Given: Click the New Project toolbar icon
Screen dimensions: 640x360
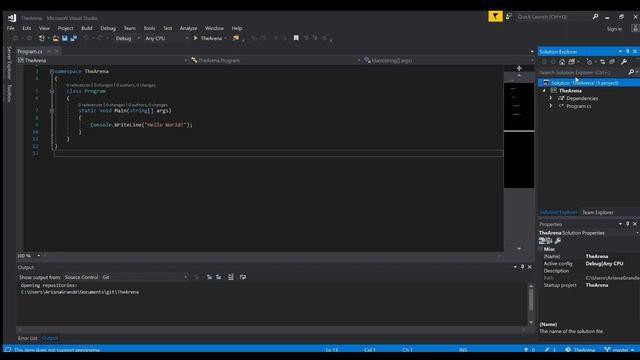Looking at the screenshot, I should tap(42, 38).
